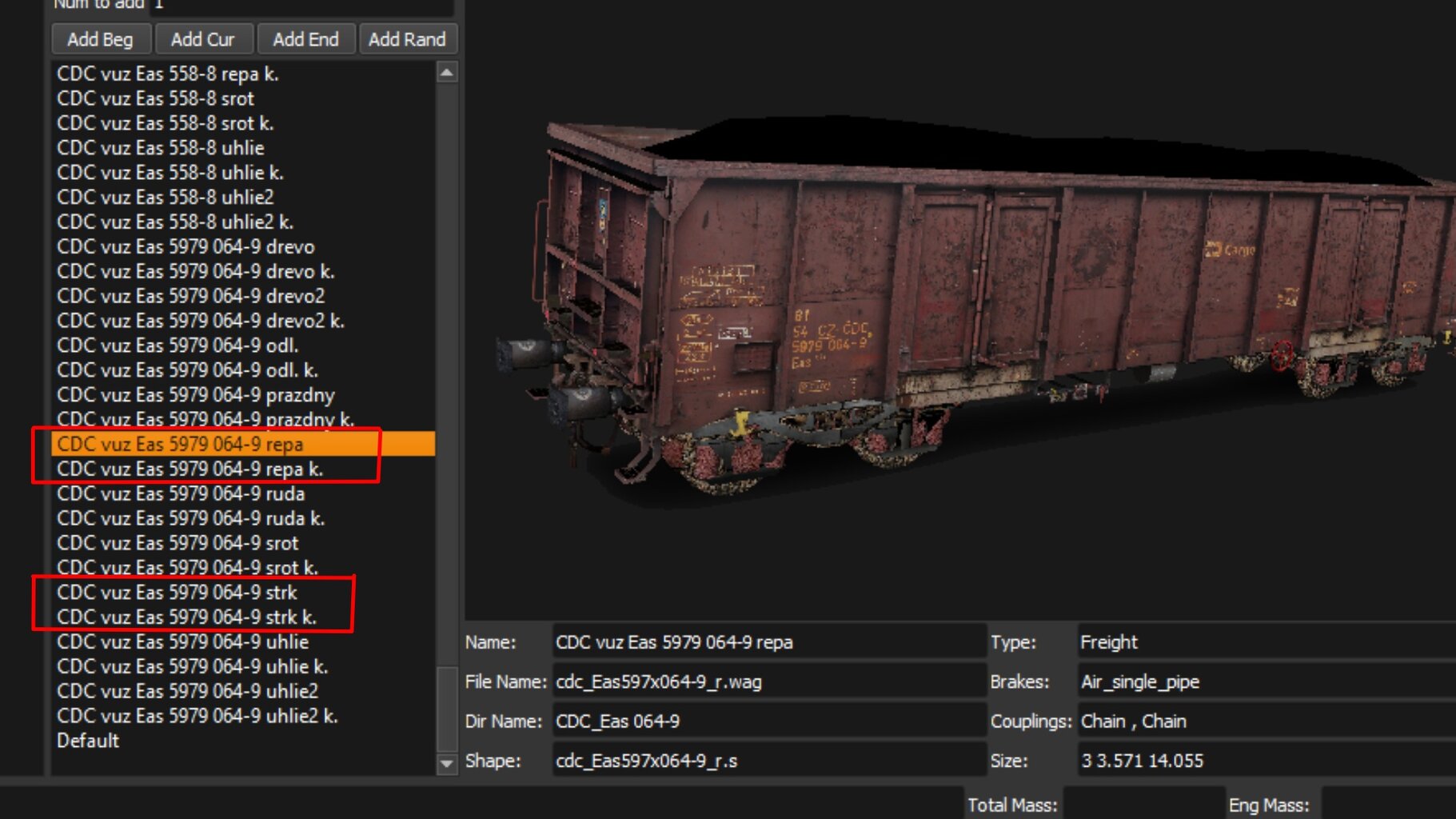Screen dimensions: 1456x819
Task: Select CDC vuz Eas 558-8 uhlie
Action: (161, 148)
